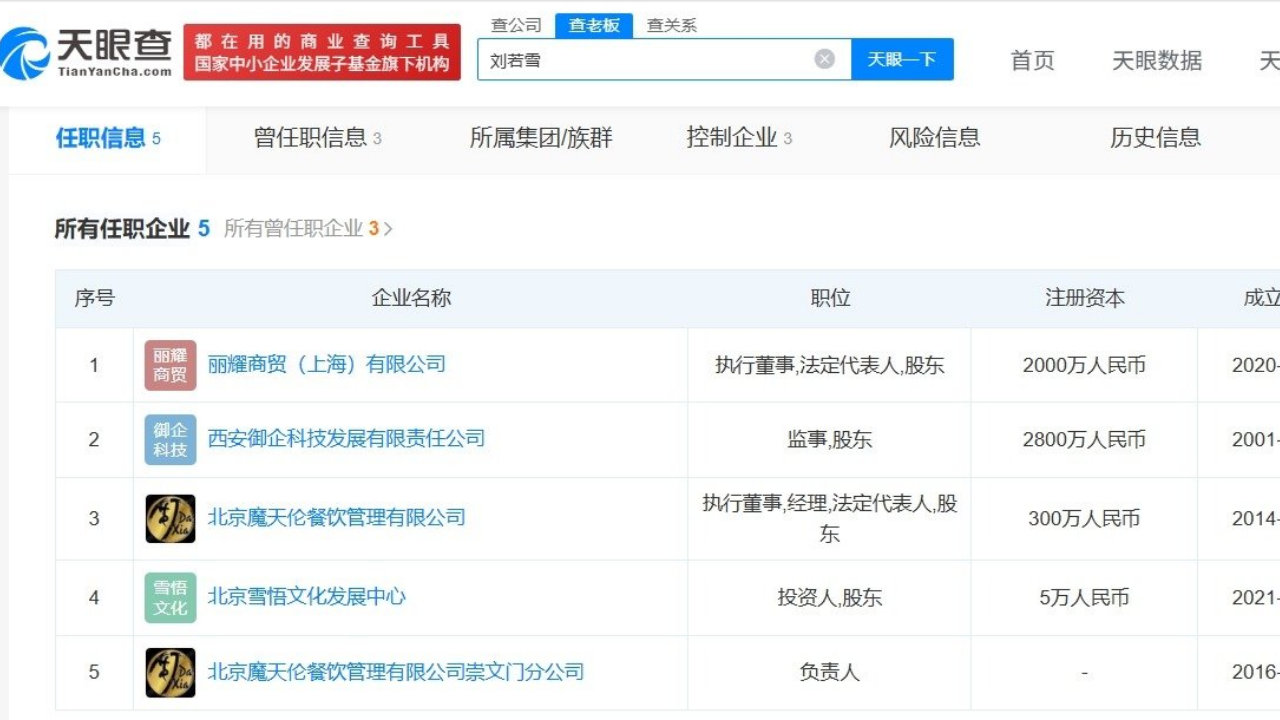Open 西安御企科技发展有限责任公司 link
This screenshot has width=1280, height=720.
pyautogui.click(x=346, y=438)
